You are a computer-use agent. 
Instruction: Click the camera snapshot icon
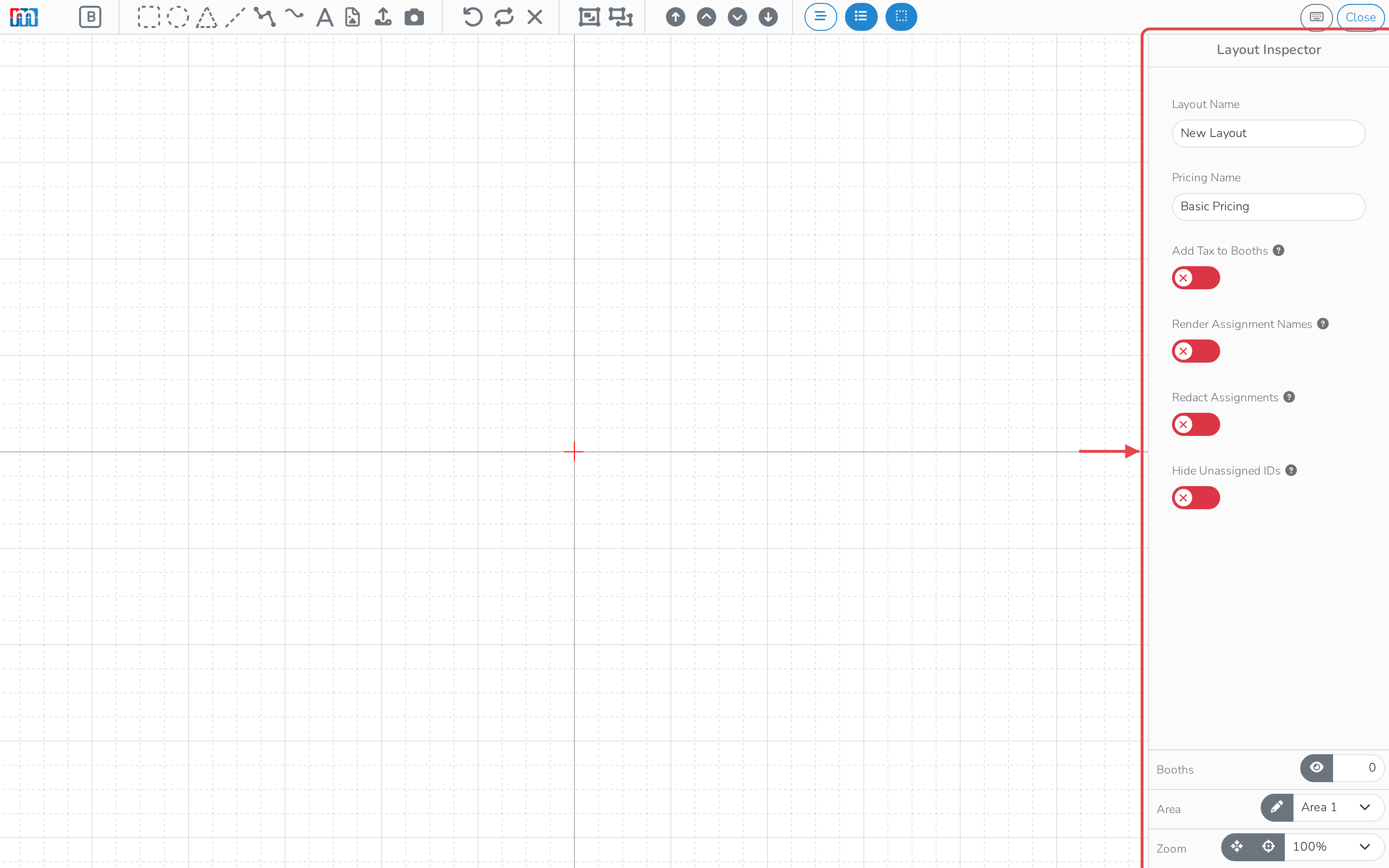point(414,17)
